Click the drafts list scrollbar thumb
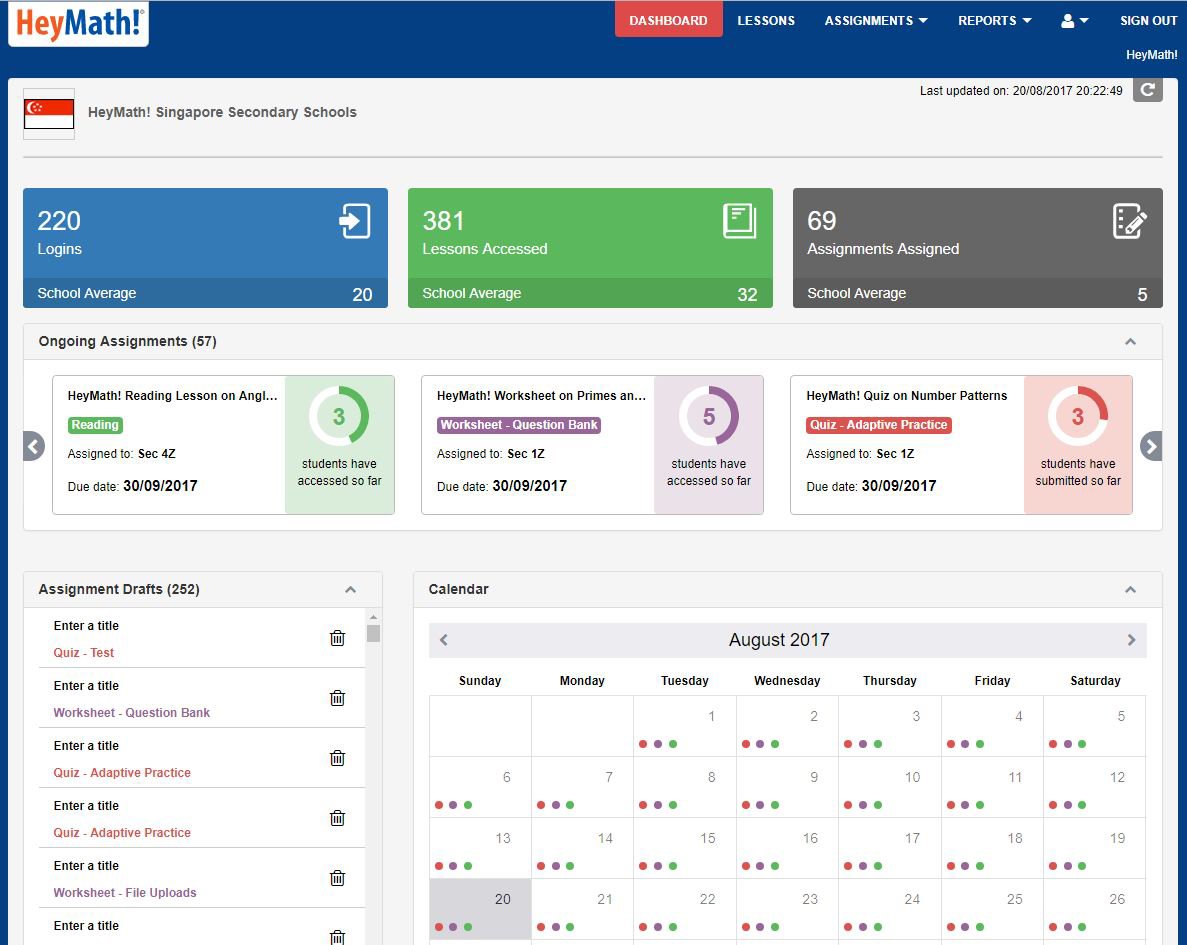The height and width of the screenshot is (945, 1187). (373, 633)
